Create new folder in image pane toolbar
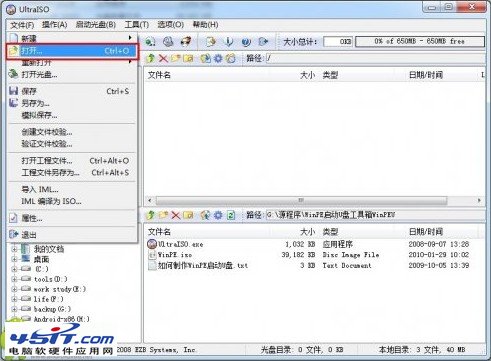This screenshot has width=491, height=361. [x=176, y=59]
